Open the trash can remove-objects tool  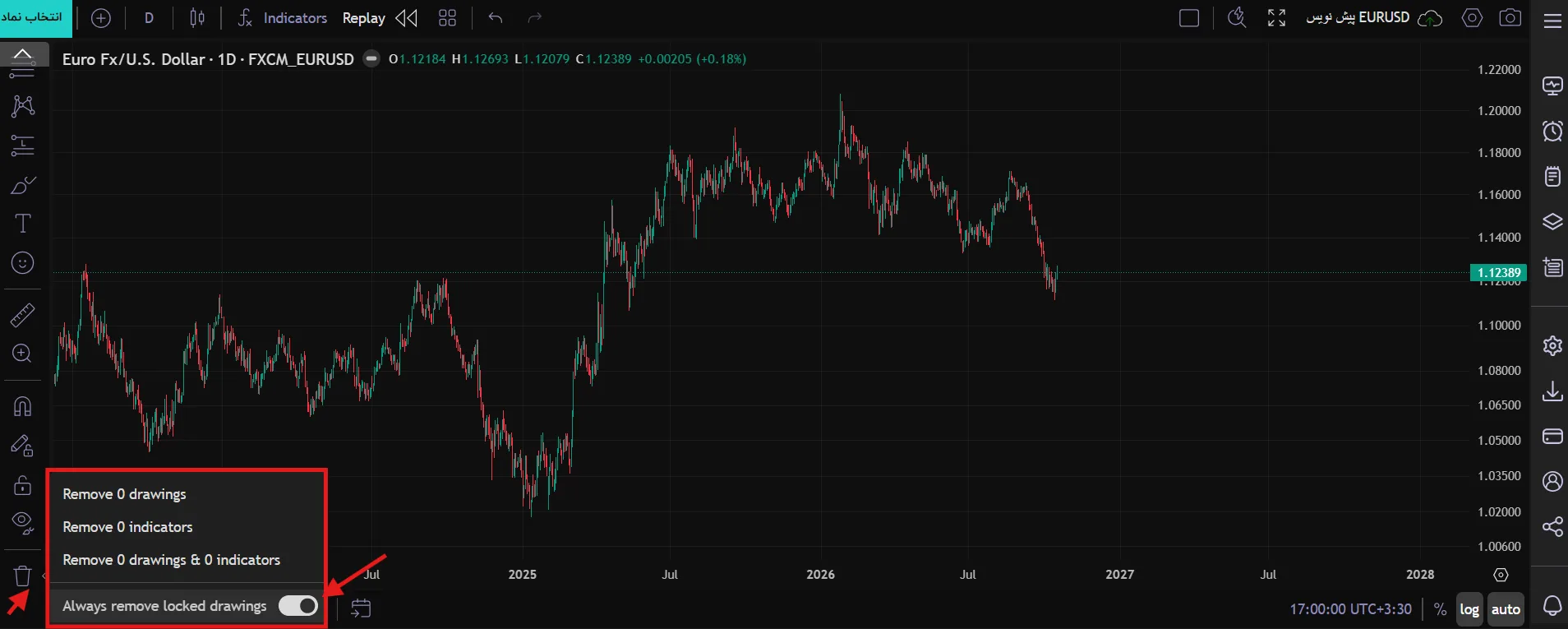tap(22, 576)
